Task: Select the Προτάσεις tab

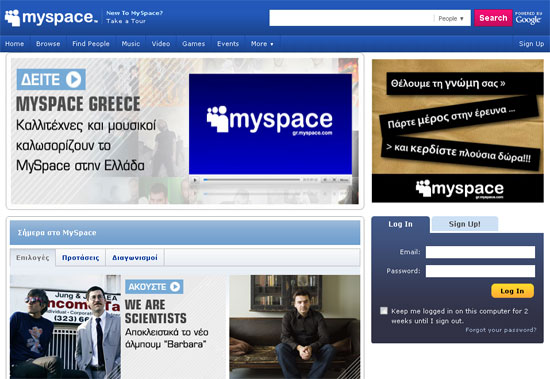Action: (x=81, y=258)
